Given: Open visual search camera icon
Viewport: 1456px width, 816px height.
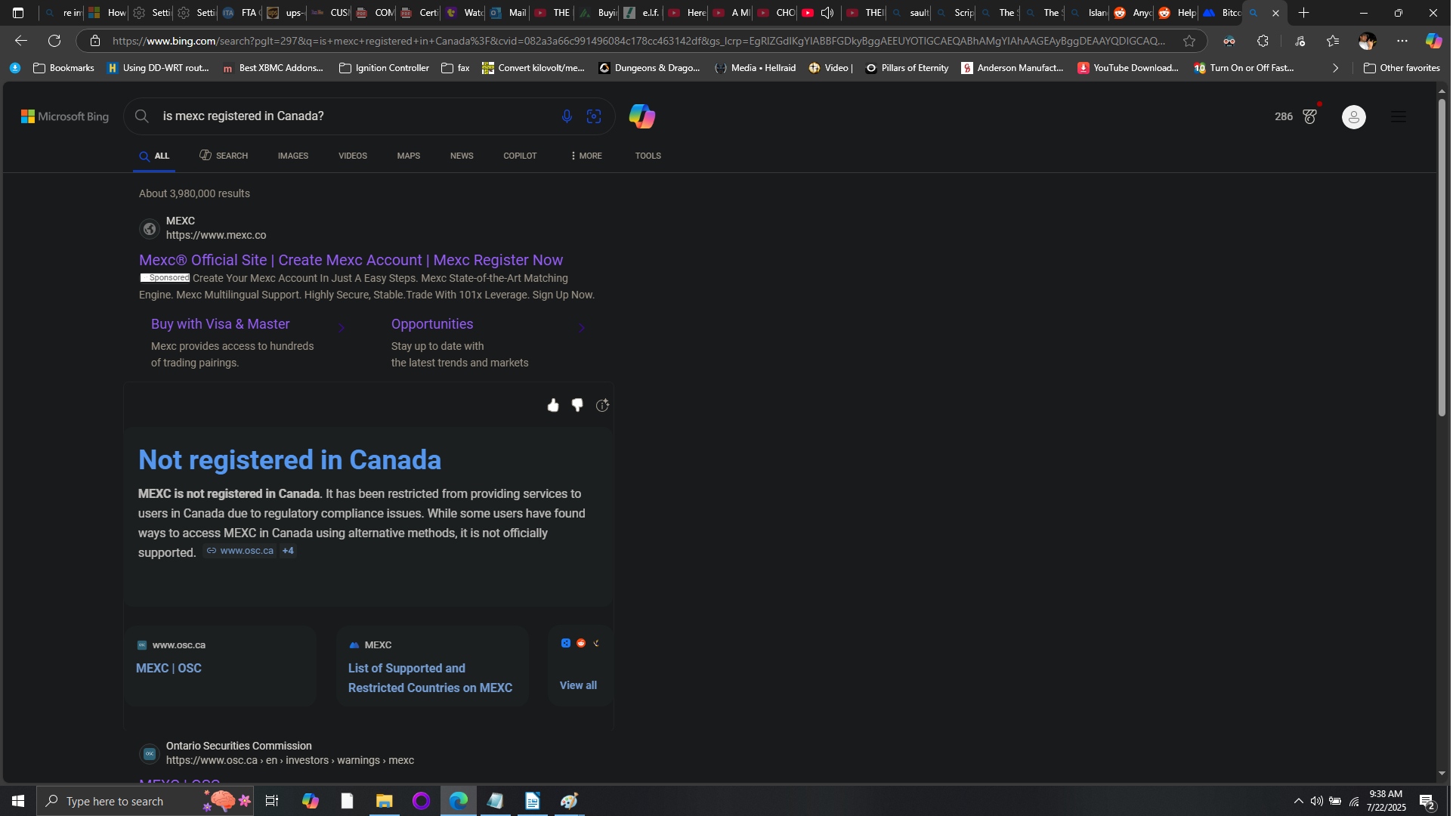Looking at the screenshot, I should pos(594,116).
